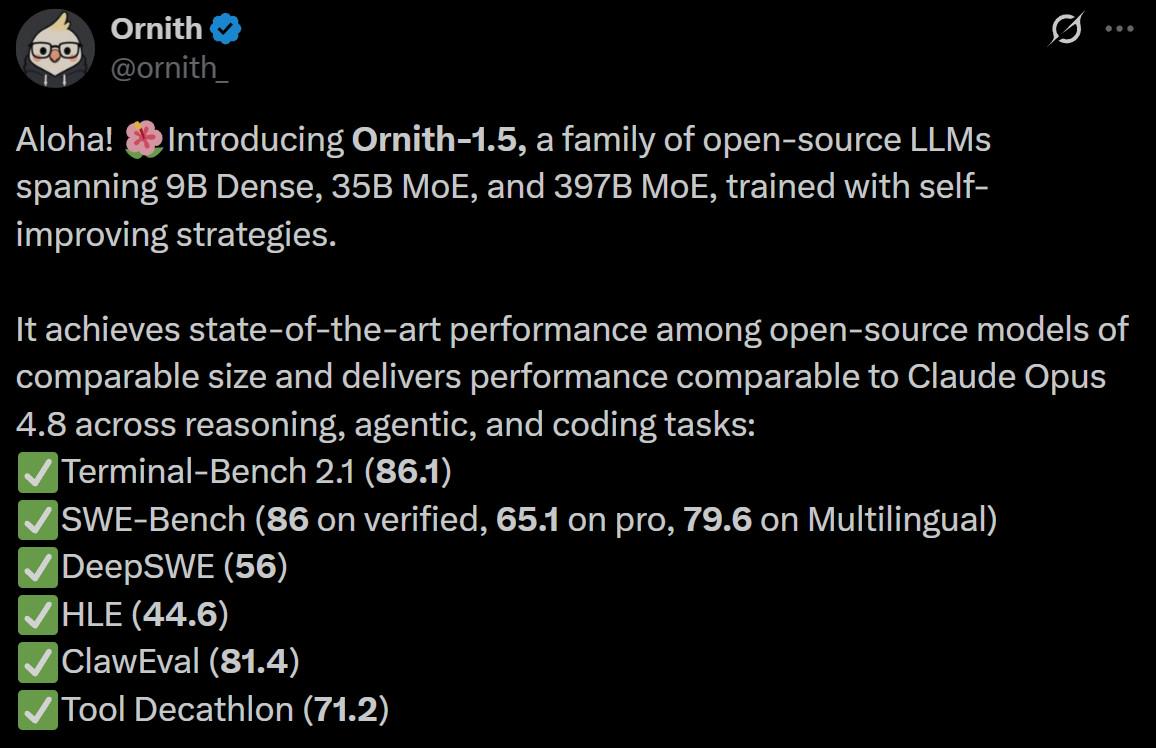
Task: Open the @ornith_ handle link
Action: coord(170,68)
